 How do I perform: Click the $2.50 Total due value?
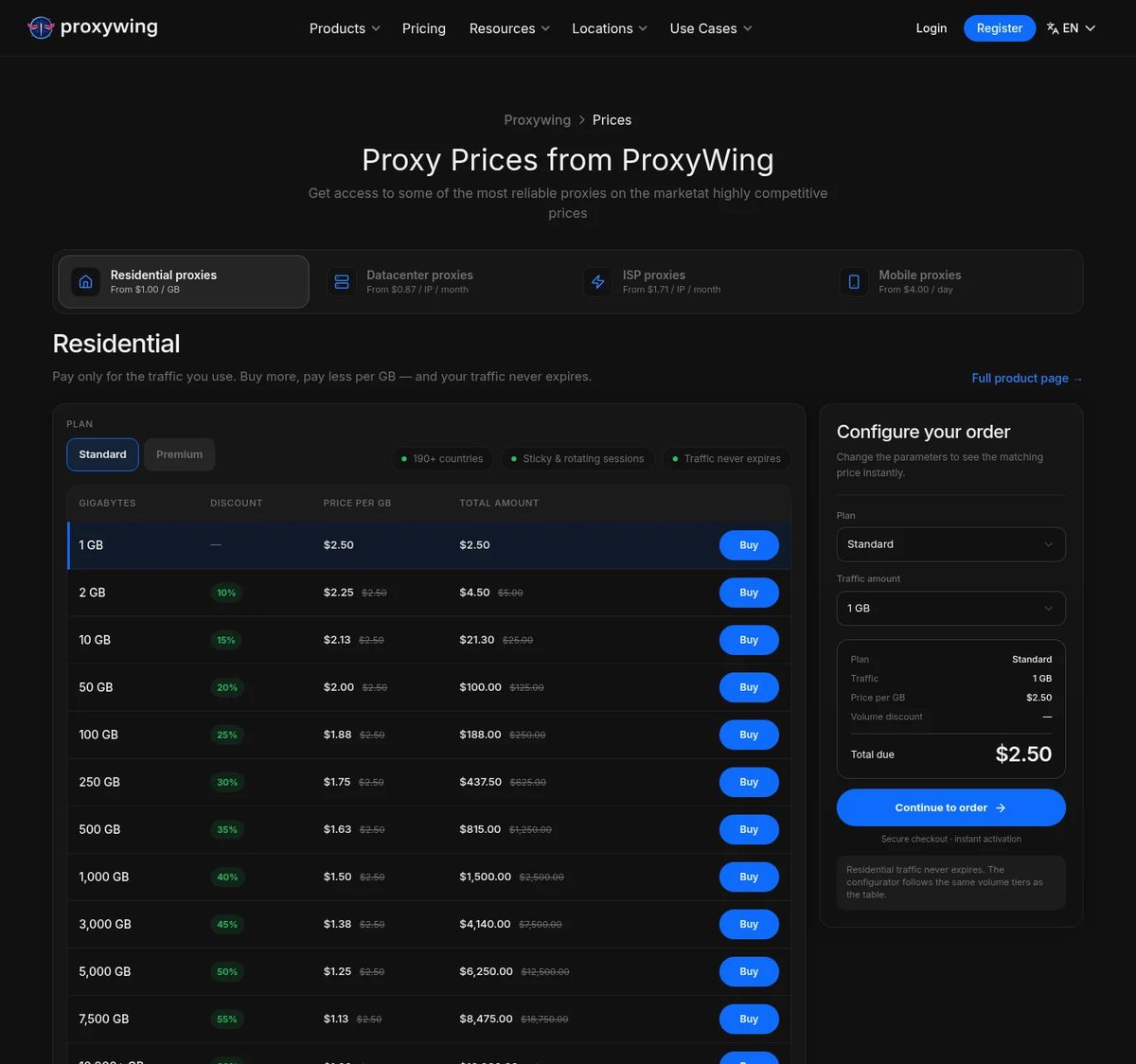(1023, 754)
